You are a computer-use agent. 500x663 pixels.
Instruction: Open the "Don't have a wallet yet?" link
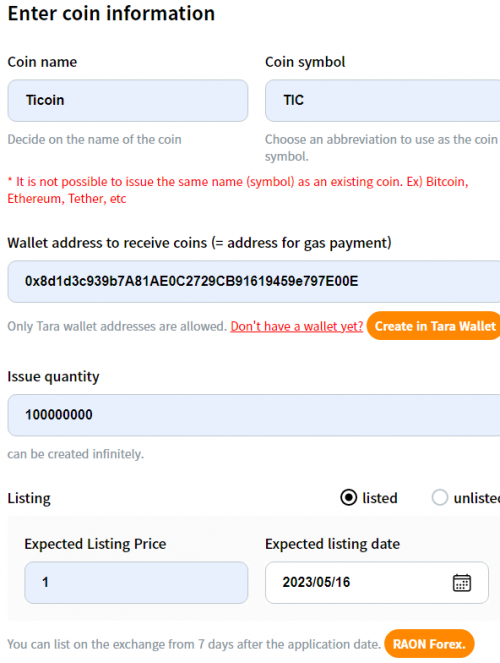[x=297, y=326]
